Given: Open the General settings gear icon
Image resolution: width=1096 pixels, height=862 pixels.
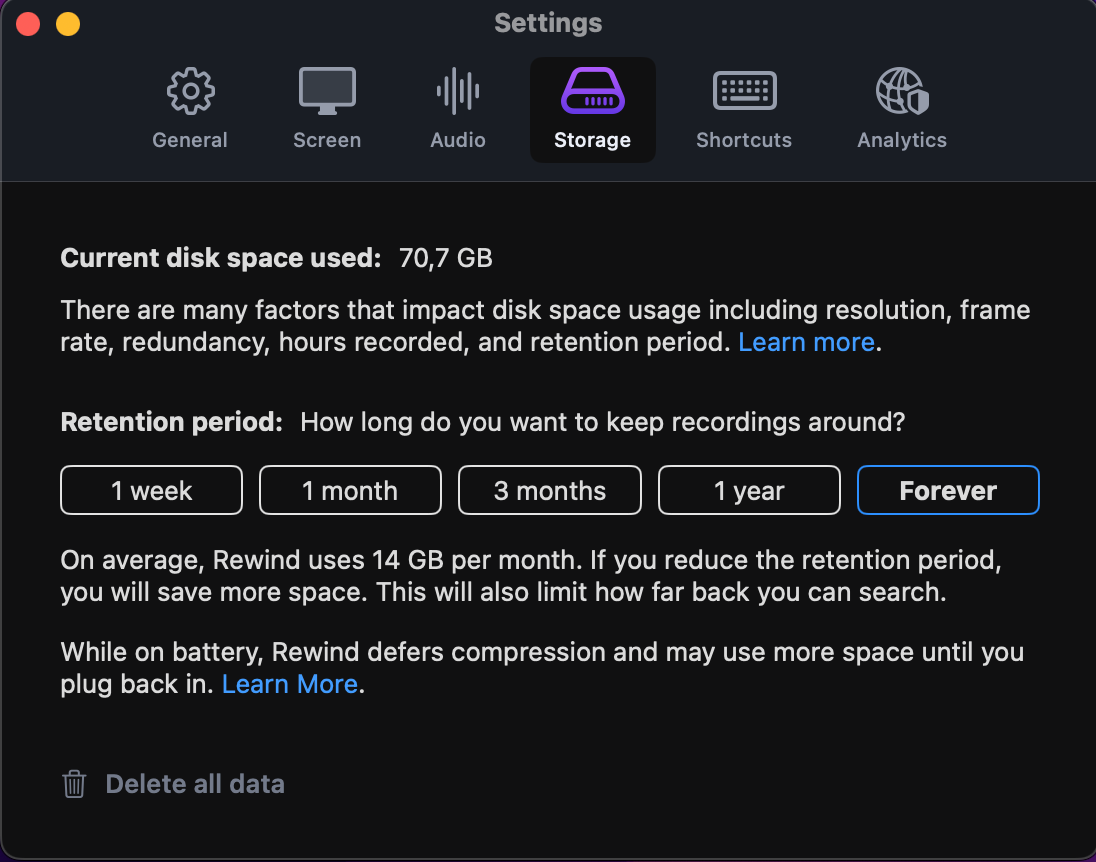Looking at the screenshot, I should pos(190,91).
